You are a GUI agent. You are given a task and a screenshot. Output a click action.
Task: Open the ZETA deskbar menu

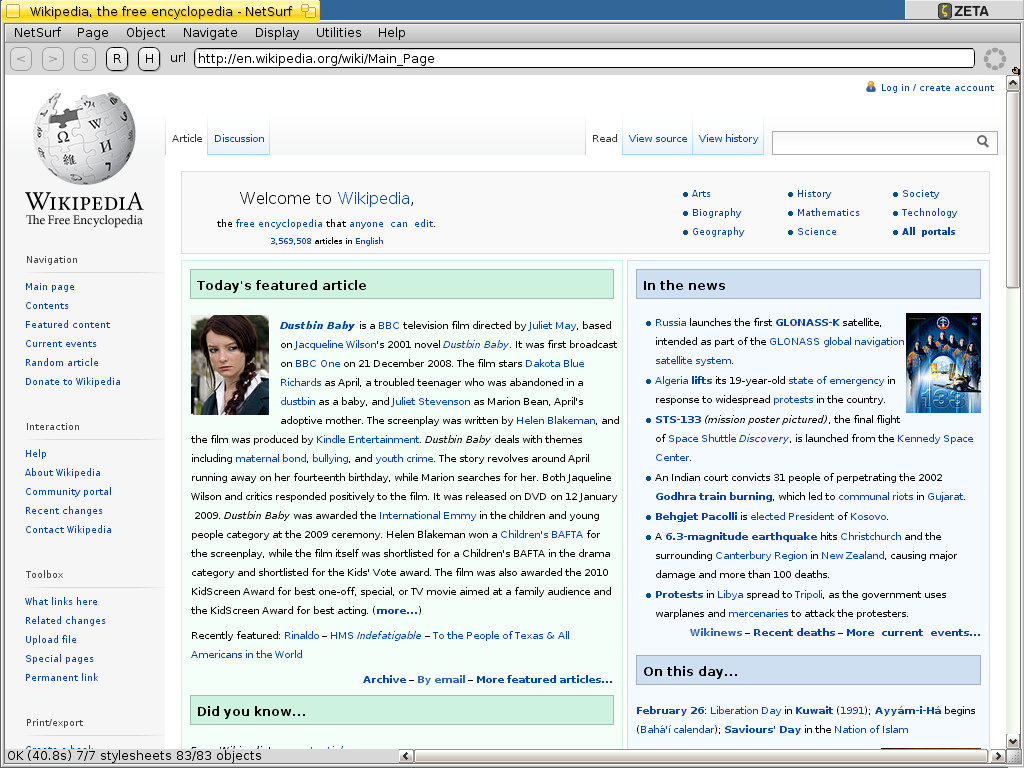pos(964,11)
